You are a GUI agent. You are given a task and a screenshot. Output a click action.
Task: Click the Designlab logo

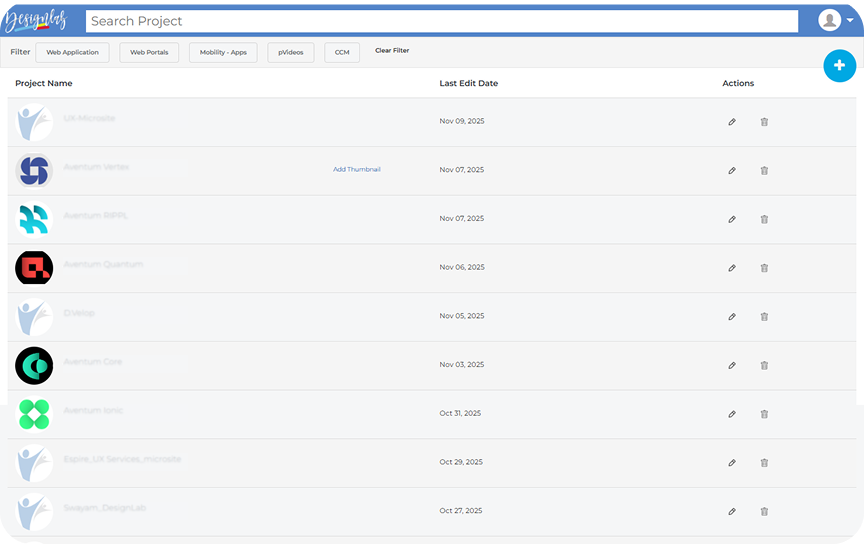[39, 21]
